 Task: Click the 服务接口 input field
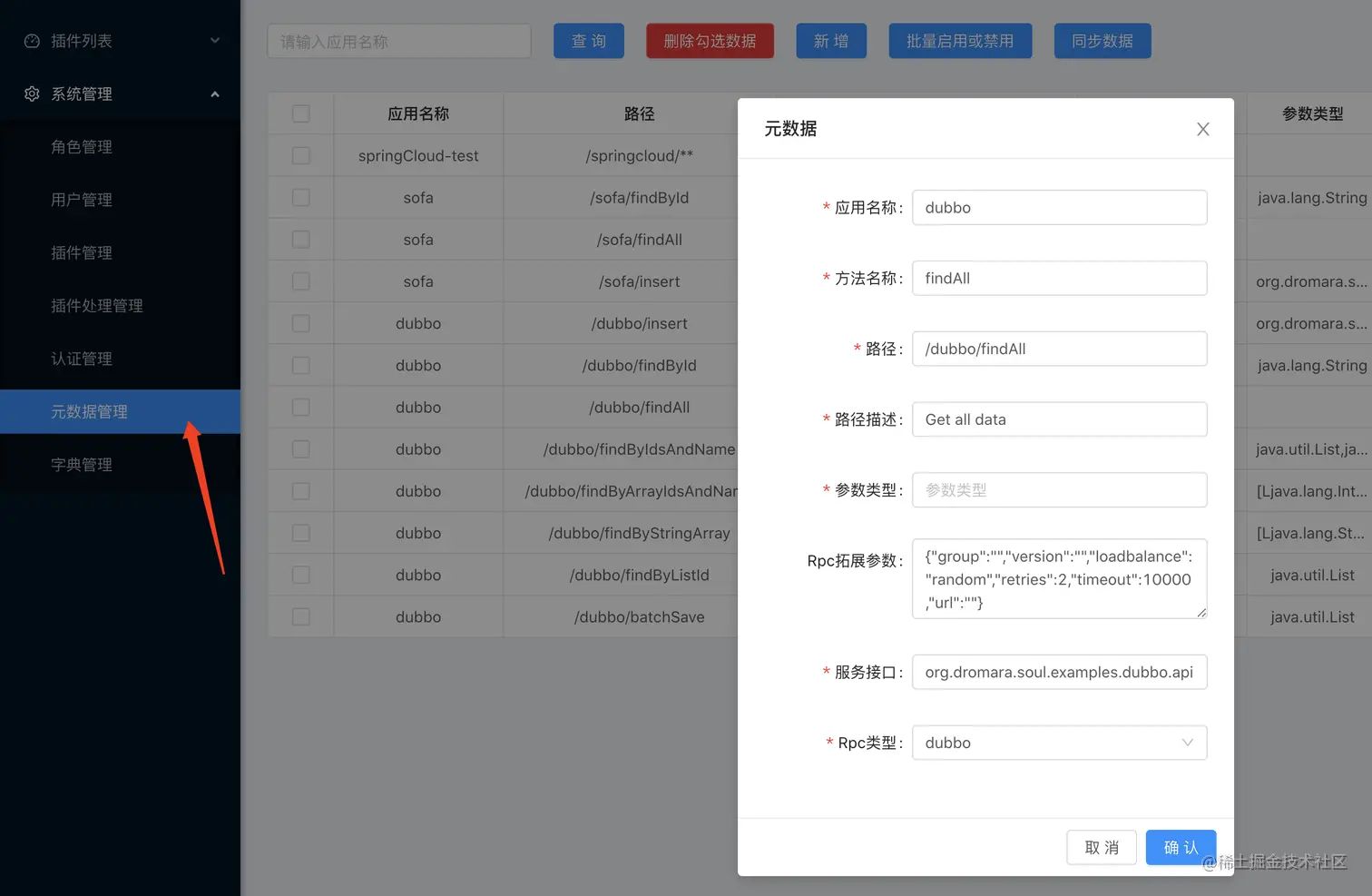1059,672
